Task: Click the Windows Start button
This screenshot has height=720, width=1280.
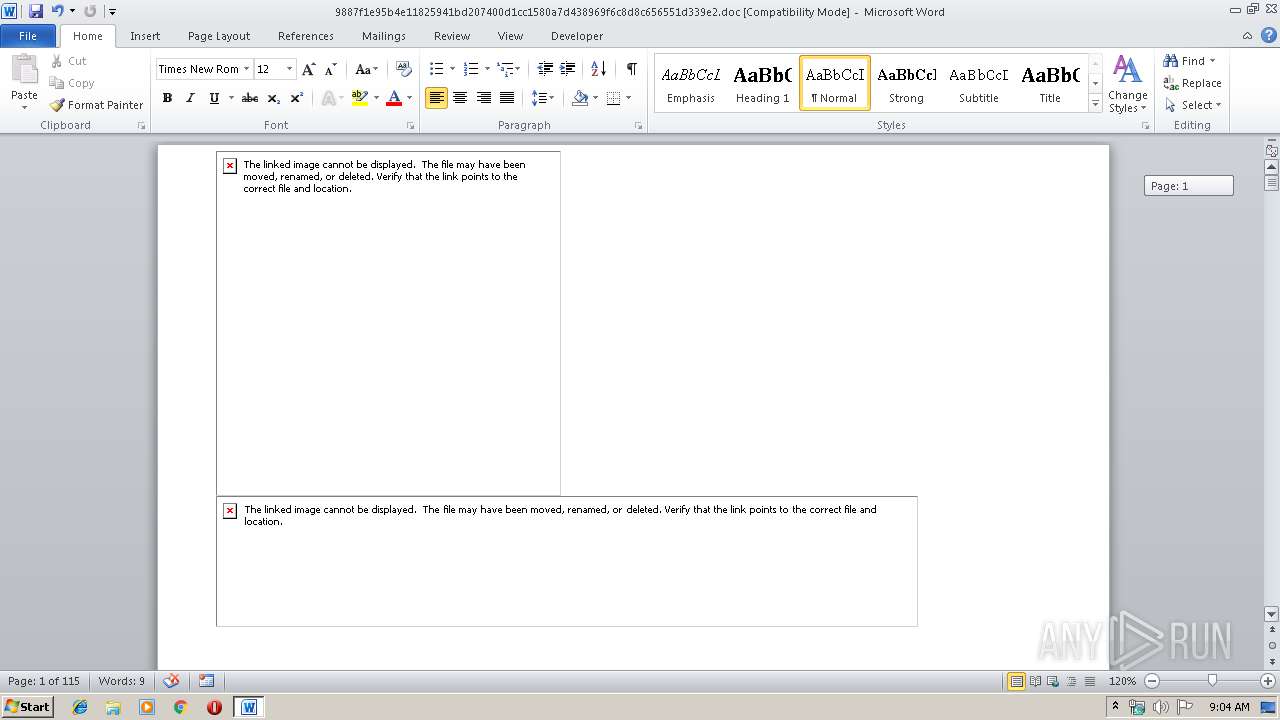Action: tap(27, 707)
